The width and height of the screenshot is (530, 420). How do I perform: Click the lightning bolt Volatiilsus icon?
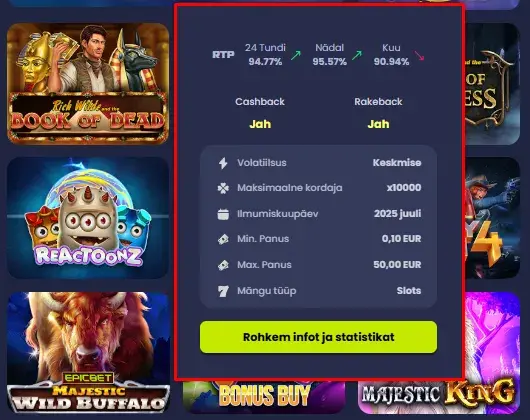point(223,163)
